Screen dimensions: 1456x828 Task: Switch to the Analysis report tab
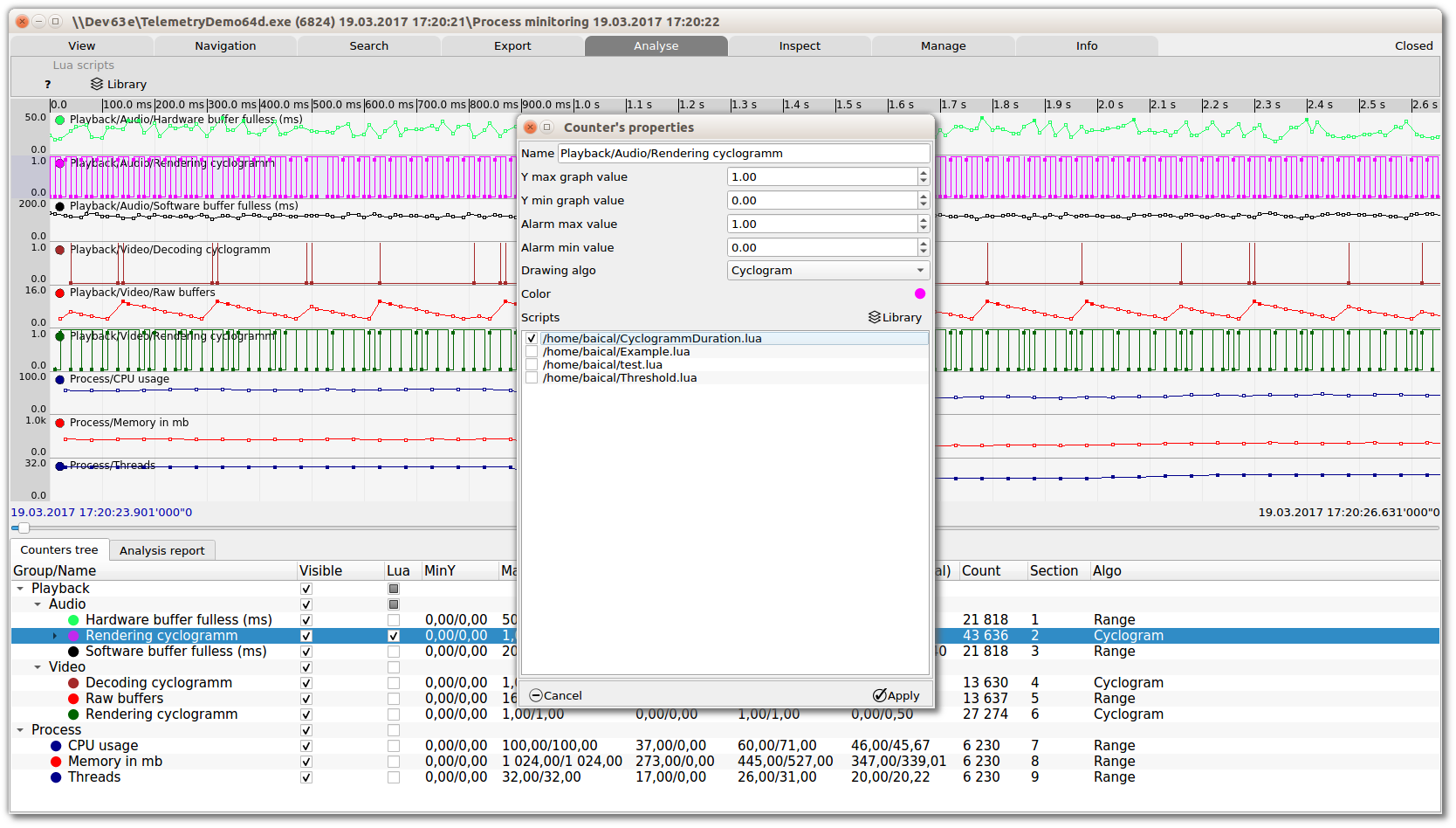point(161,550)
